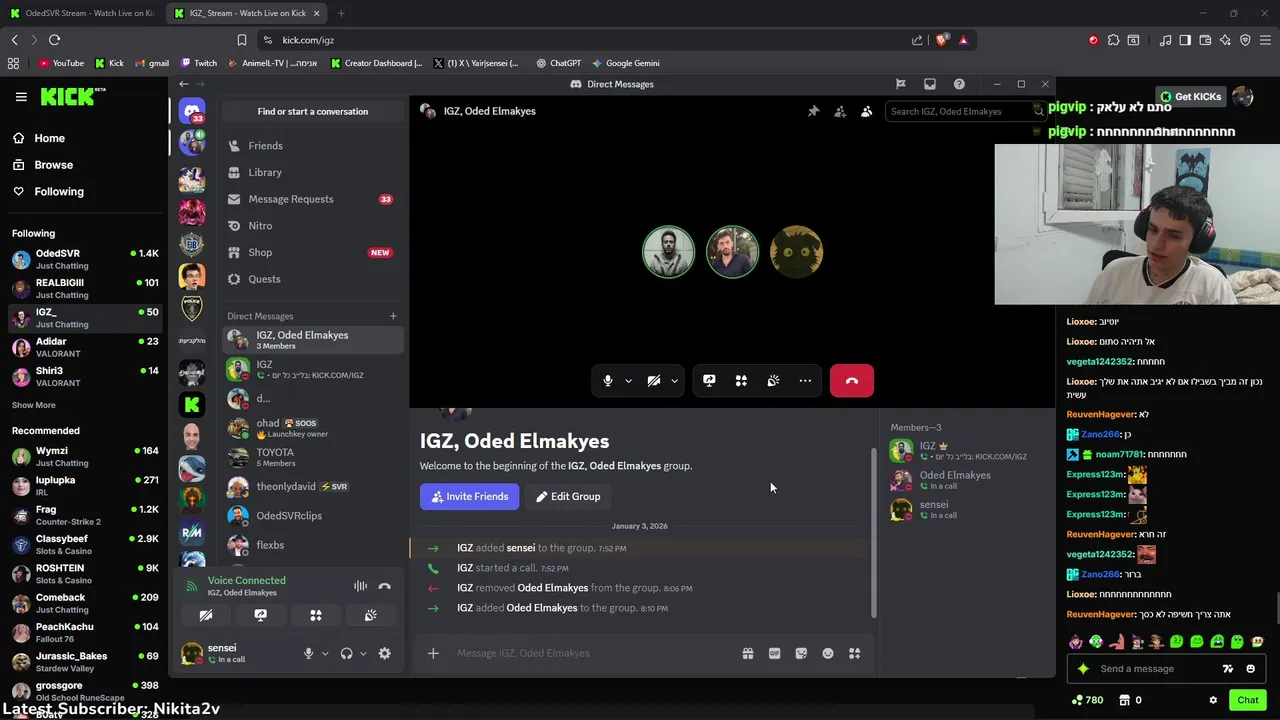Viewport: 1280px width, 720px height.
Task: Open ohad direct message
Action: pyautogui.click(x=312, y=428)
